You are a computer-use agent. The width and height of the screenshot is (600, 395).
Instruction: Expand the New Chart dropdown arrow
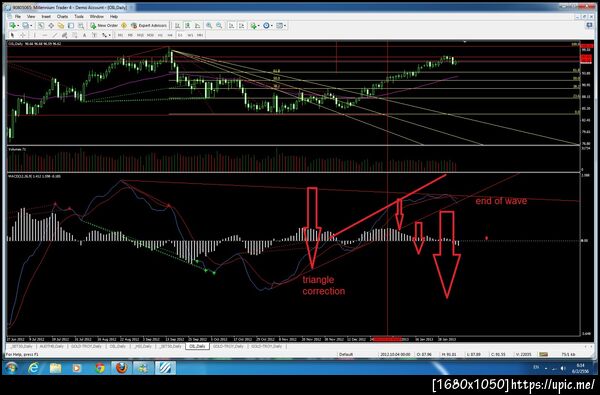[x=18, y=26]
